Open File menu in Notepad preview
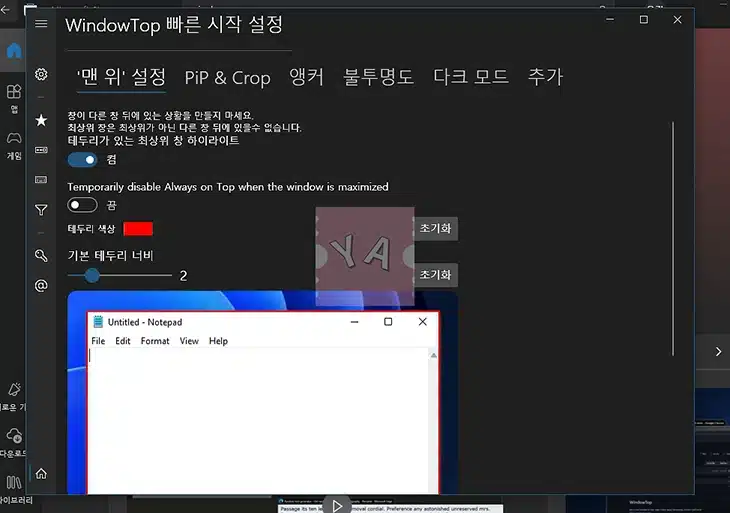Screen dimensions: 730x513 pyautogui.click(x=98, y=341)
